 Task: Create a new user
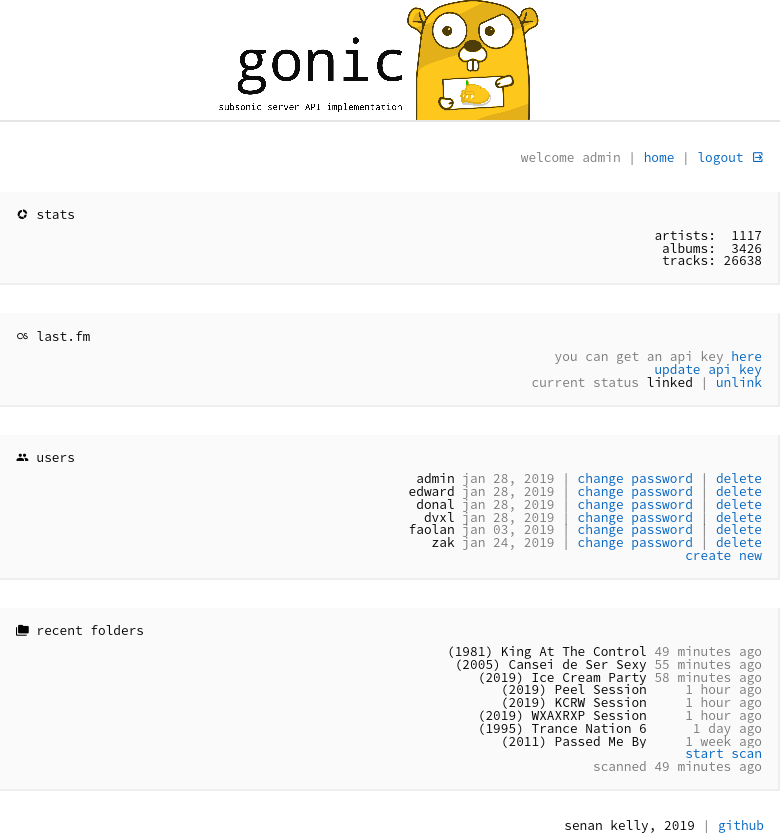[723, 556]
